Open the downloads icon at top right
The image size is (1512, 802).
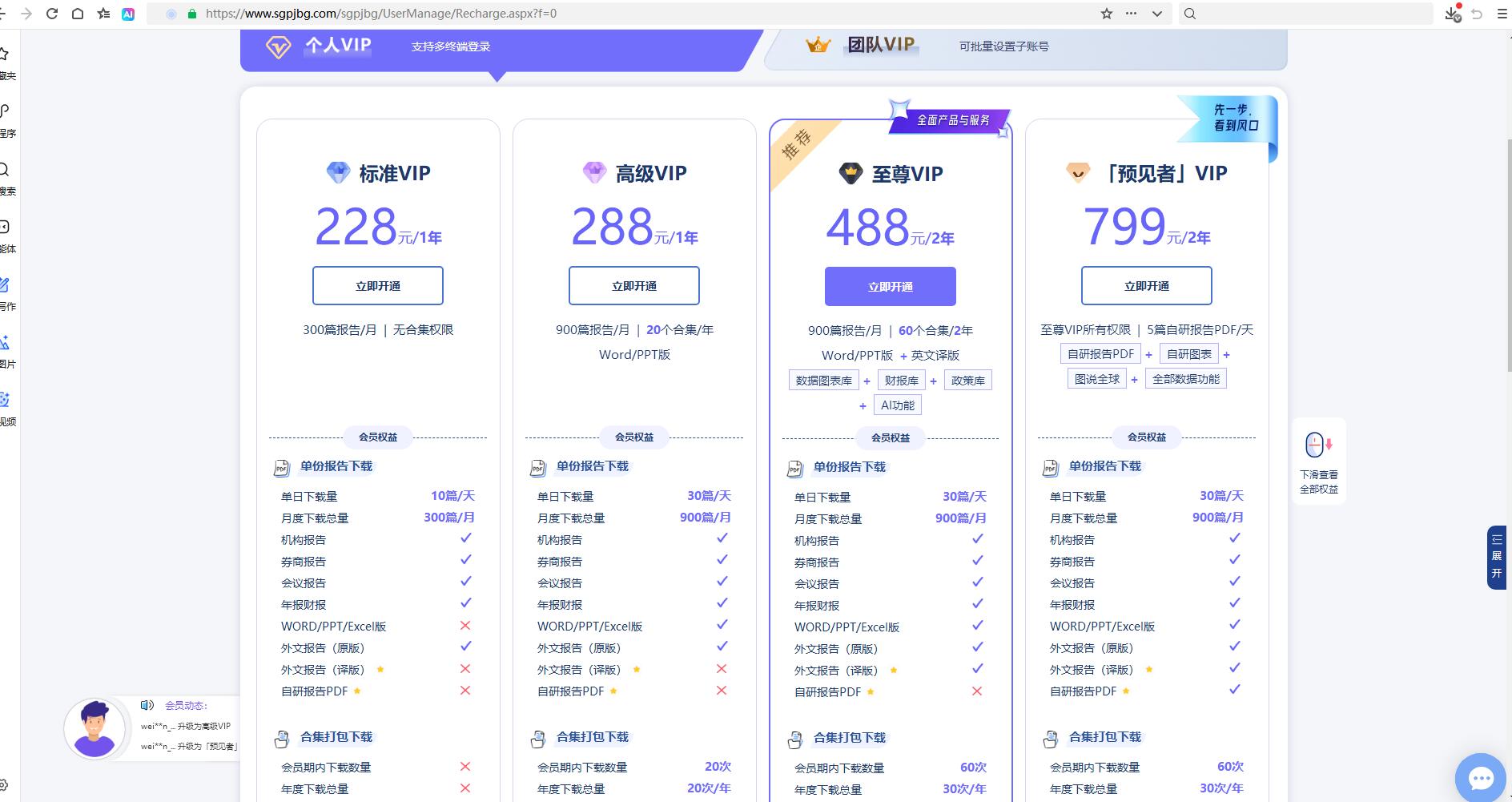pos(1453,14)
